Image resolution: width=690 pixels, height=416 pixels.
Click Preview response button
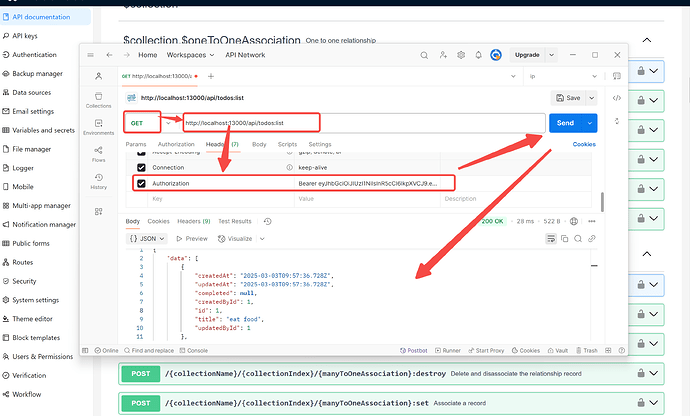(x=192, y=239)
